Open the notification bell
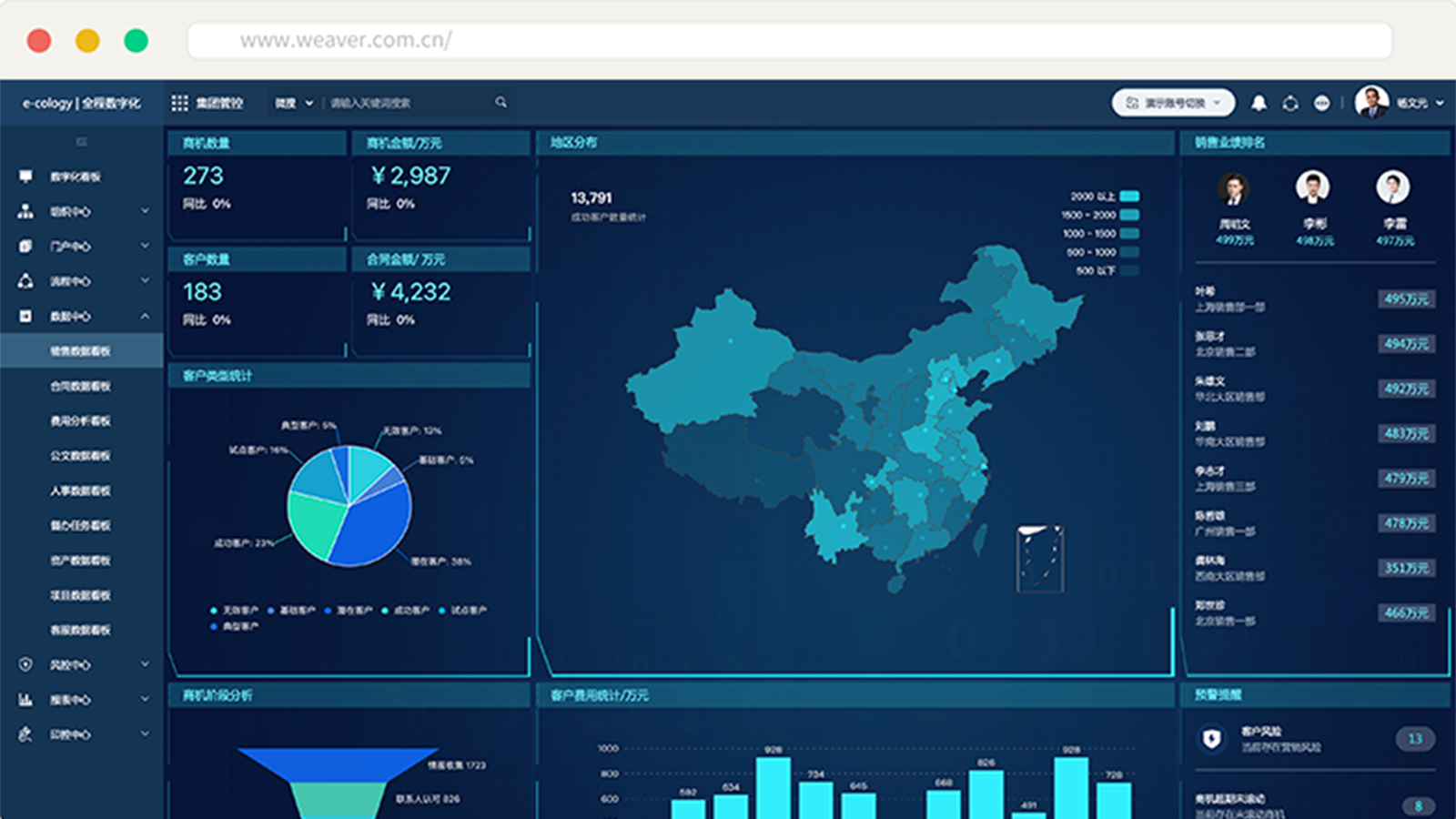This screenshot has height=819, width=1456. point(1259,104)
